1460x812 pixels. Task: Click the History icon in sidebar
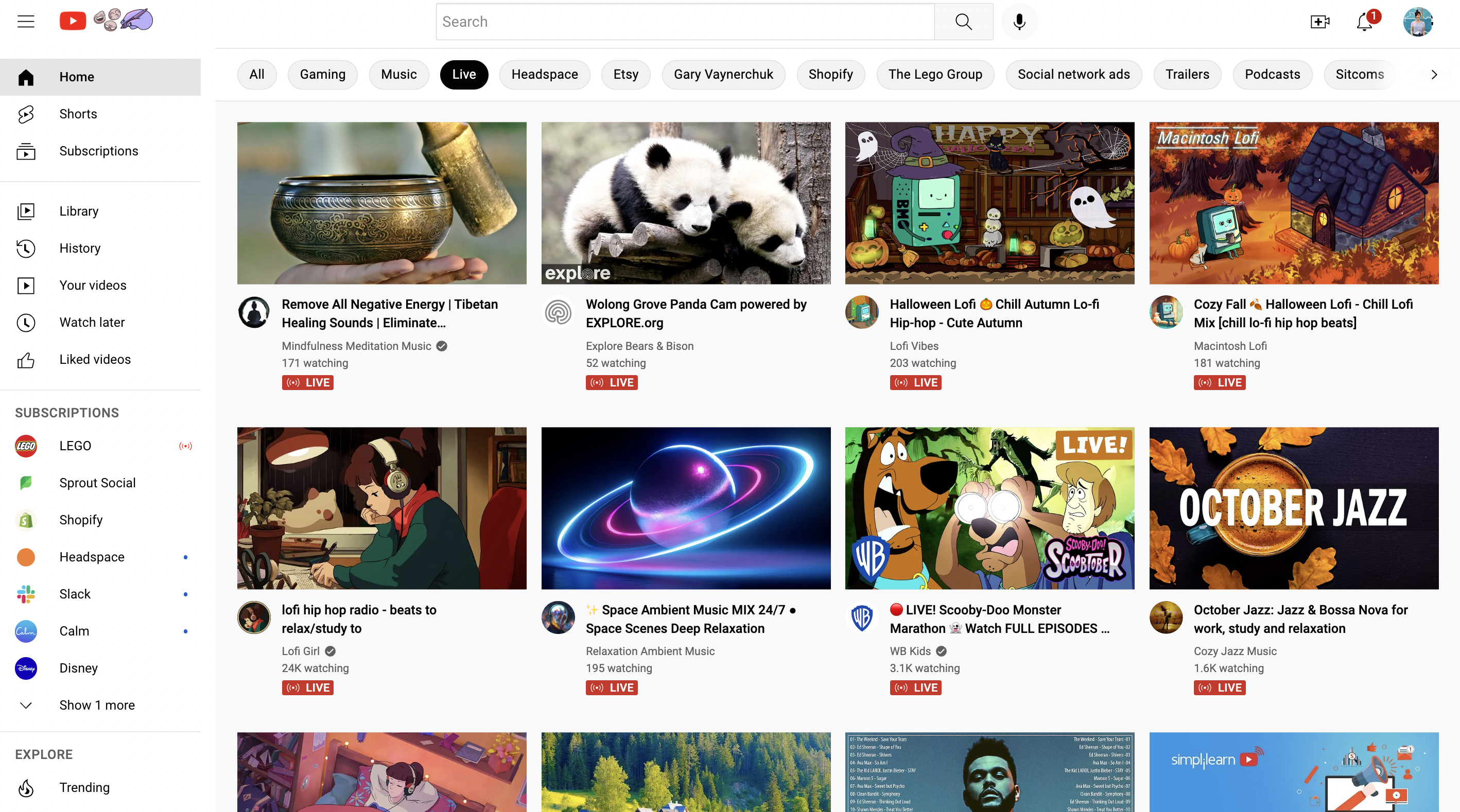coord(27,248)
